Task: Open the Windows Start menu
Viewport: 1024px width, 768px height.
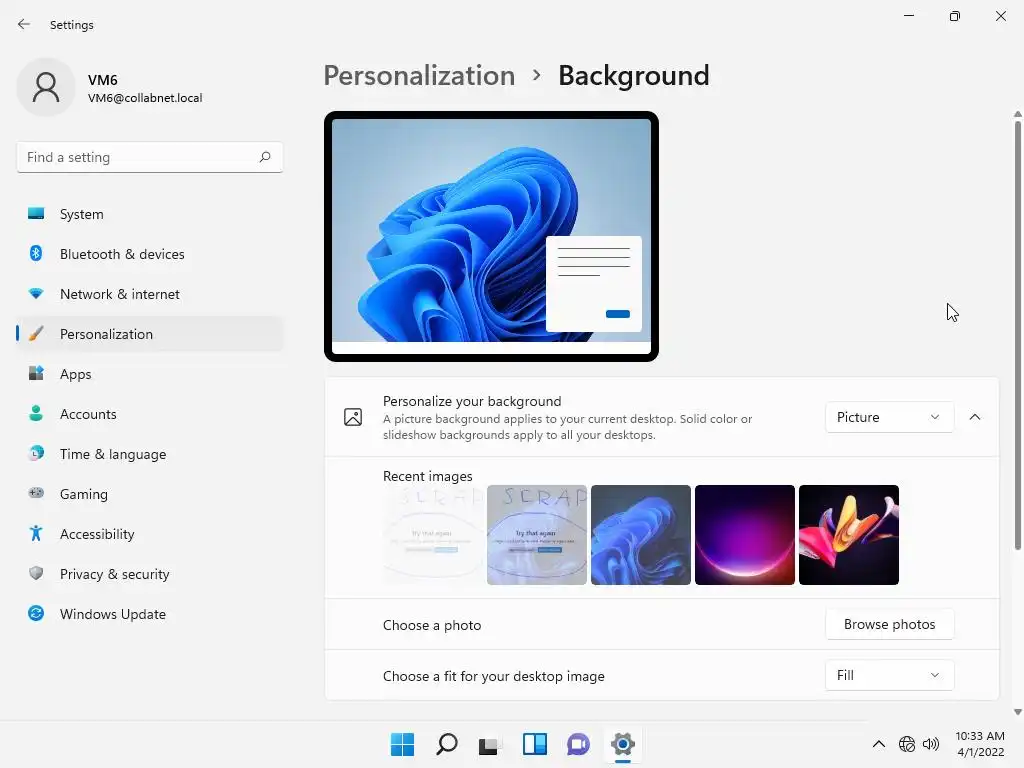Action: pos(402,744)
